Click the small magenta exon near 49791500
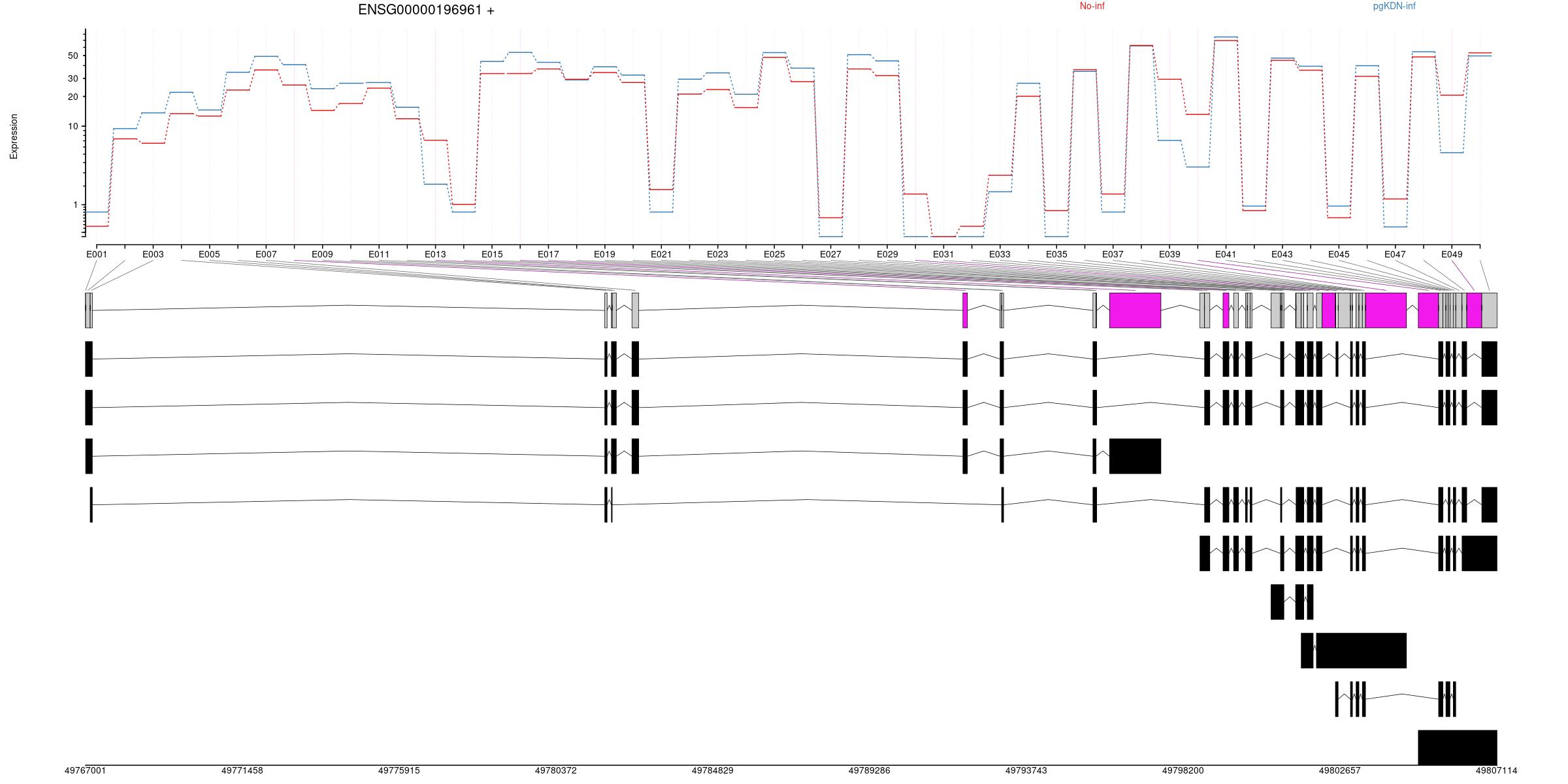The height and width of the screenshot is (784, 1568). coord(965,310)
